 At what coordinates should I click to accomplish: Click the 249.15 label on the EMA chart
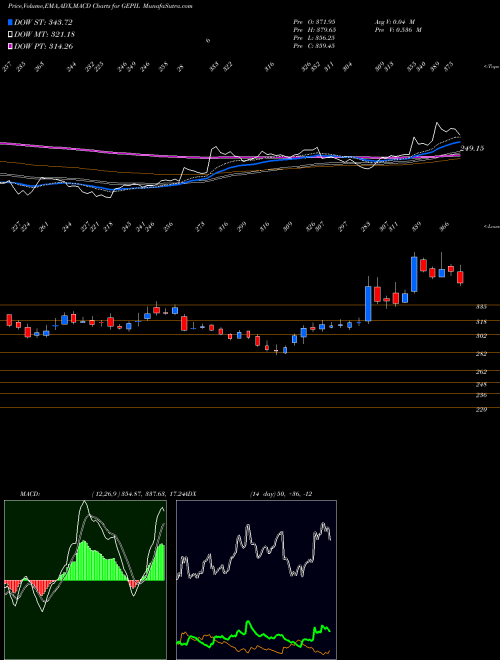[x=472, y=148]
